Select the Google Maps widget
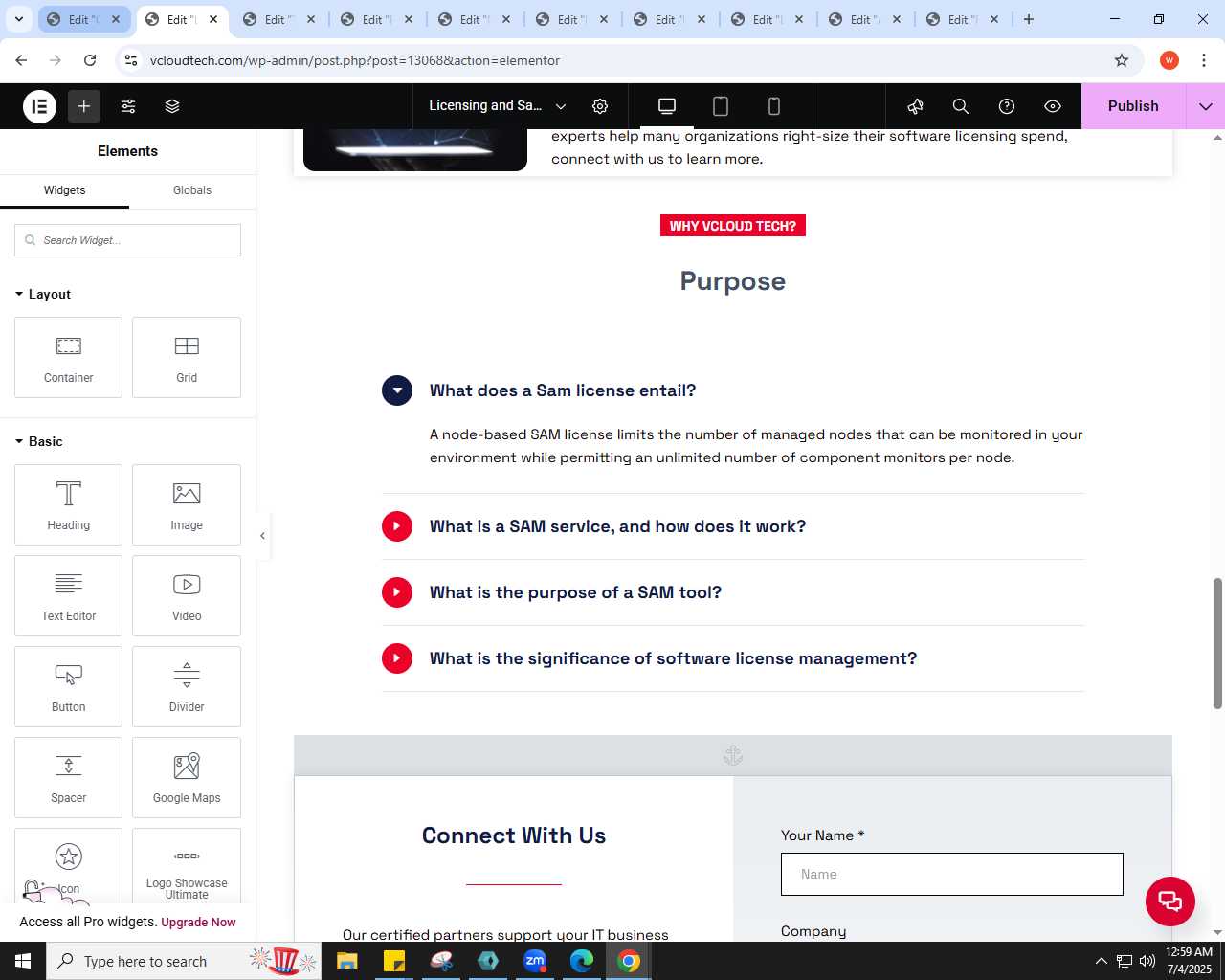Viewport: 1225px width, 980px height. coord(187,777)
